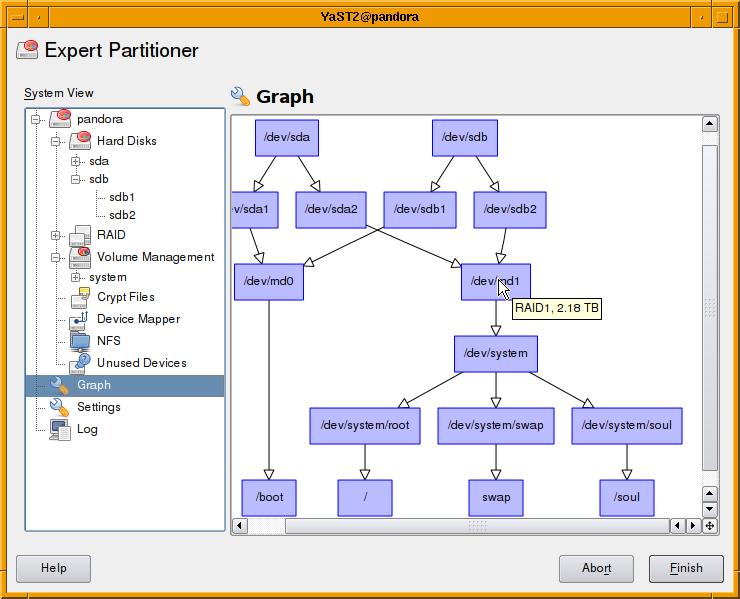The width and height of the screenshot is (740, 599).
Task: Click the horizontal scrollbar far-left arrow
Action: pos(240,526)
